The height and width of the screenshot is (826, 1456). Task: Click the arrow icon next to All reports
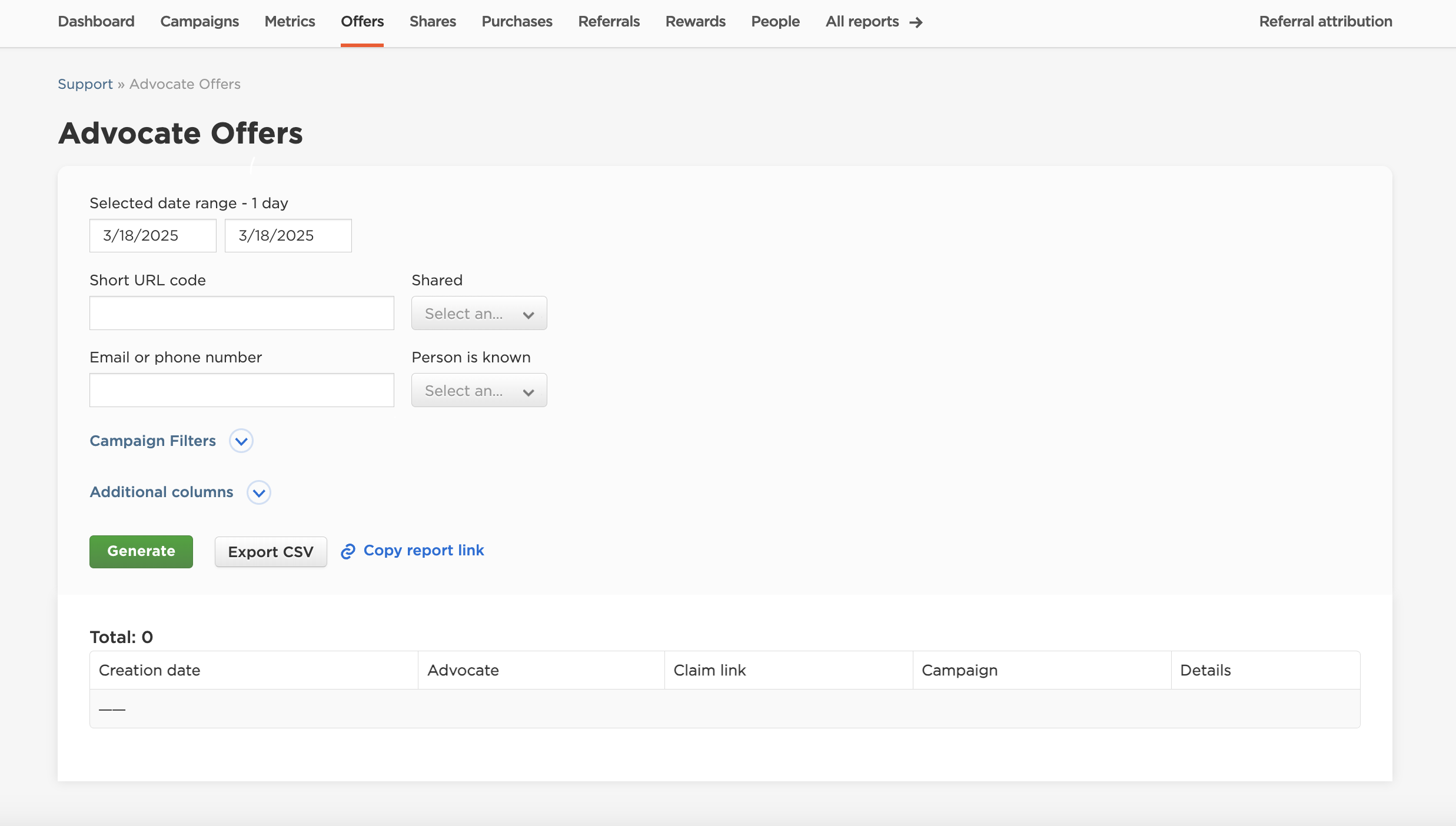[915, 22]
